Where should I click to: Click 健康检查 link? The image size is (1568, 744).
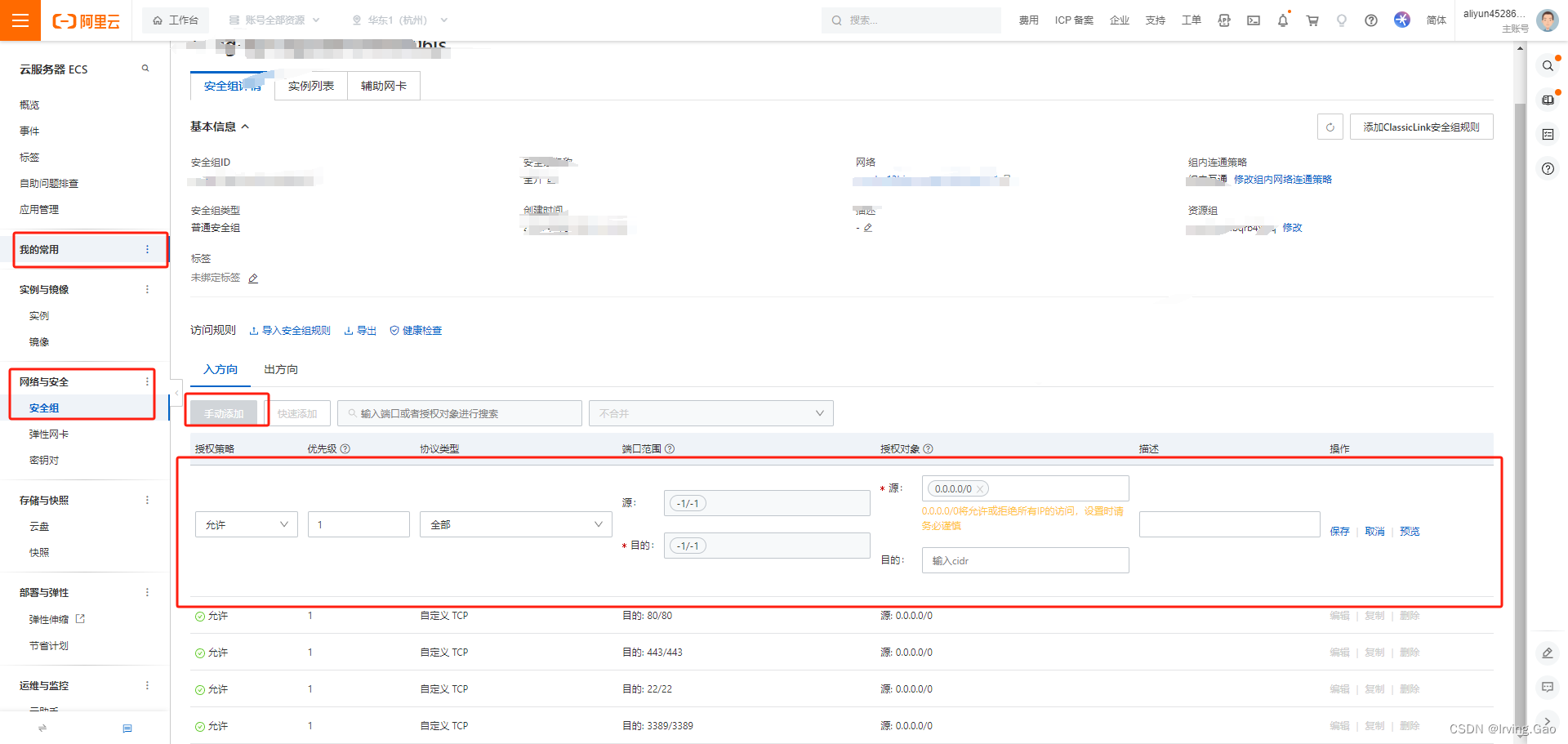tap(416, 330)
